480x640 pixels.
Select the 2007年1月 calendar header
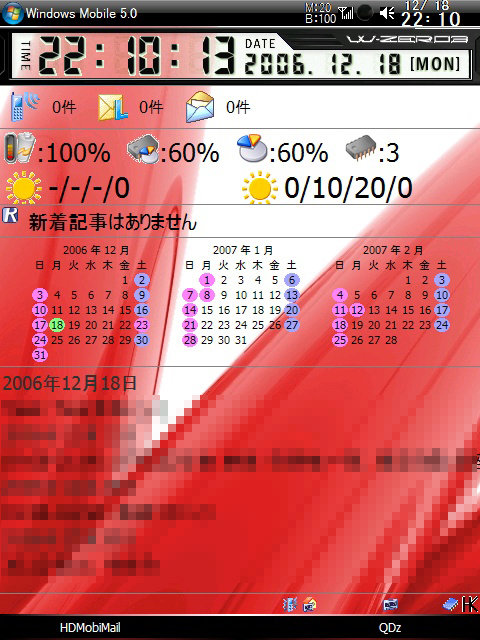point(243,250)
